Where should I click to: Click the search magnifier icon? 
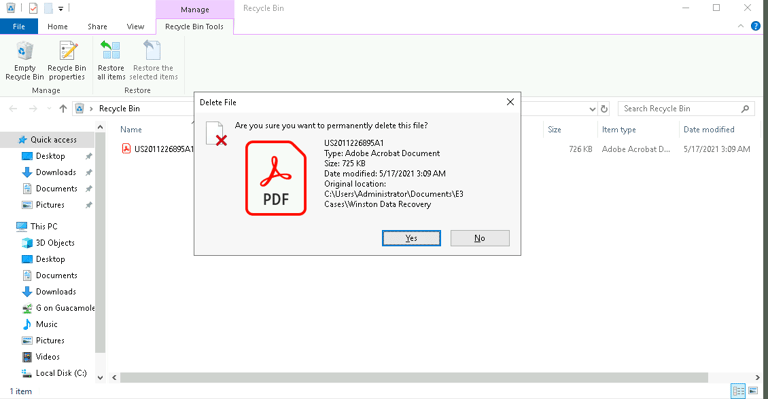745,109
